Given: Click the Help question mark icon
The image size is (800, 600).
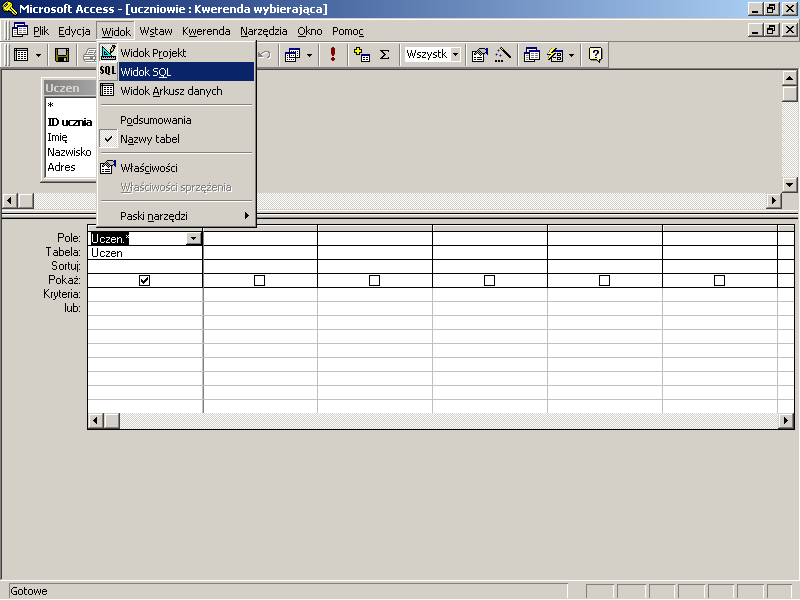Looking at the screenshot, I should 595,55.
